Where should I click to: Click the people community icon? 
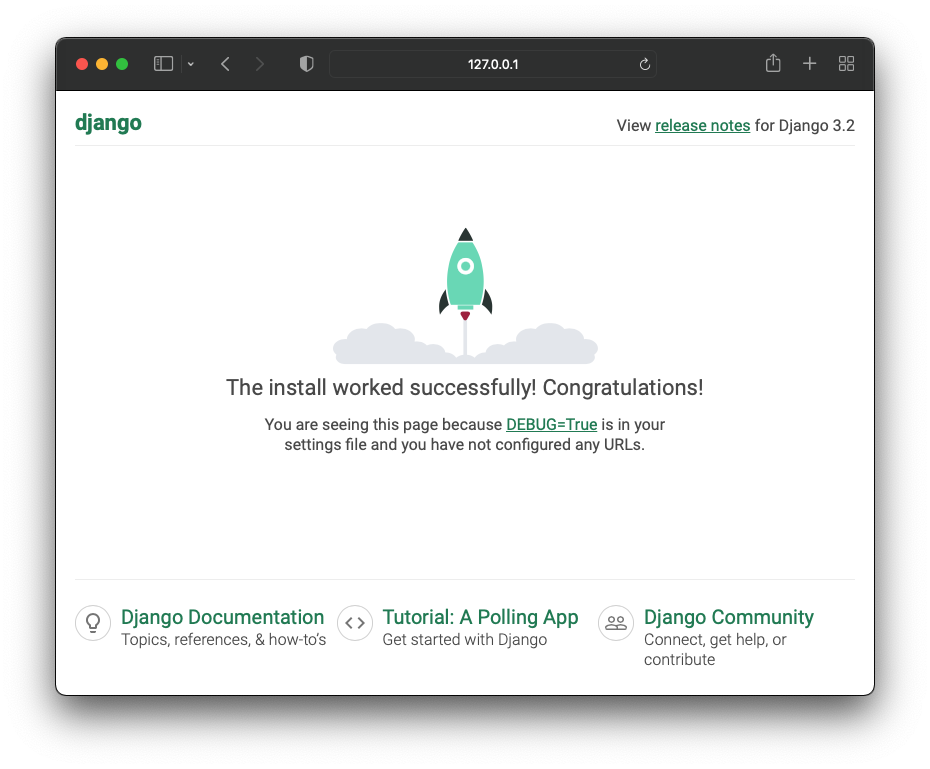[x=616, y=623]
